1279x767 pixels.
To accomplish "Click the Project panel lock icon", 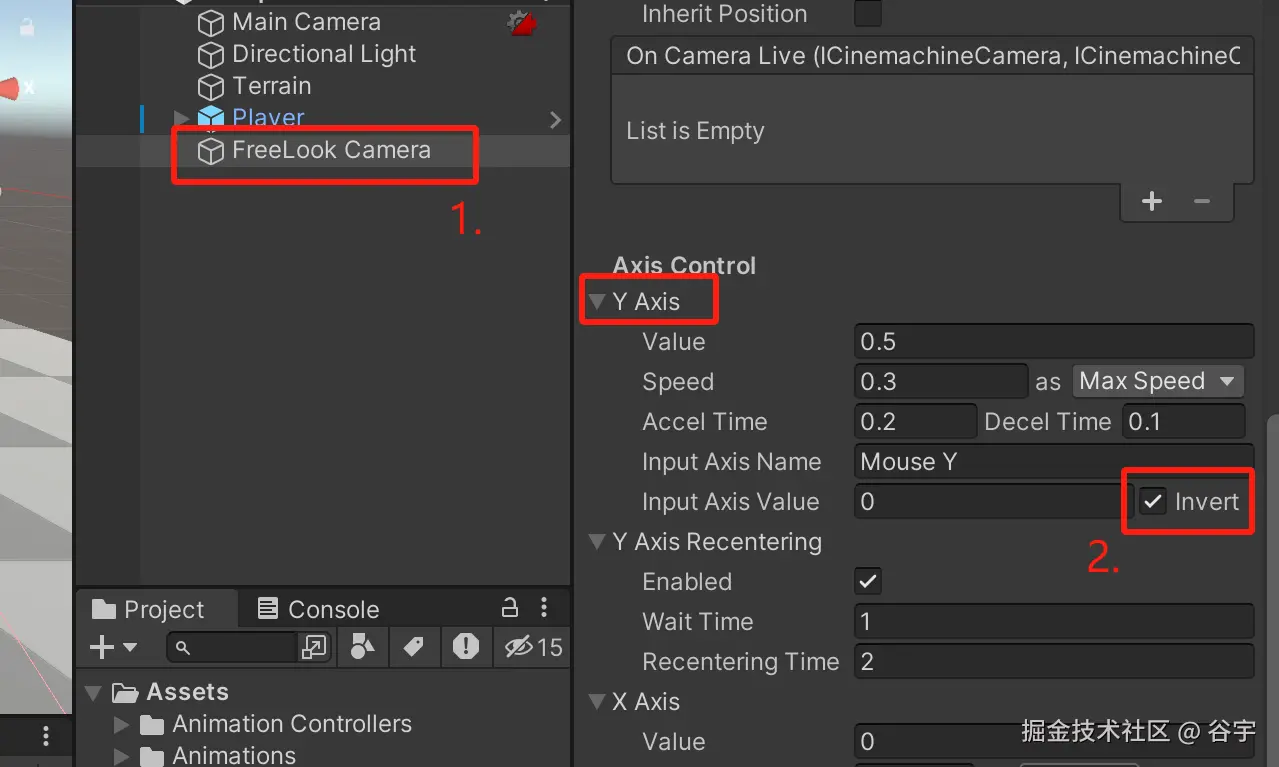I will point(509,608).
